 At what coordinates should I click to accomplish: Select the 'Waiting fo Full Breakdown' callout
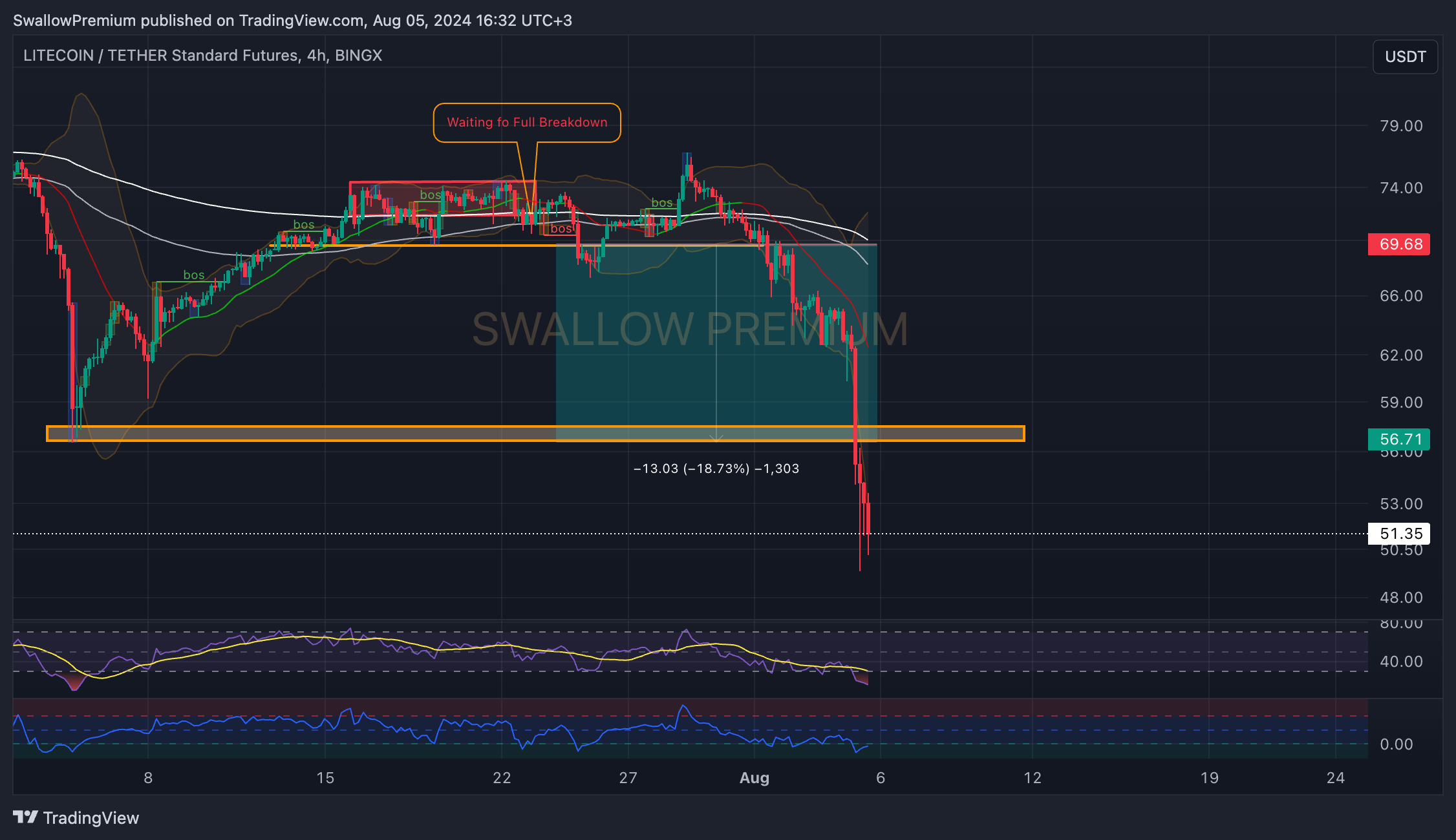527,122
